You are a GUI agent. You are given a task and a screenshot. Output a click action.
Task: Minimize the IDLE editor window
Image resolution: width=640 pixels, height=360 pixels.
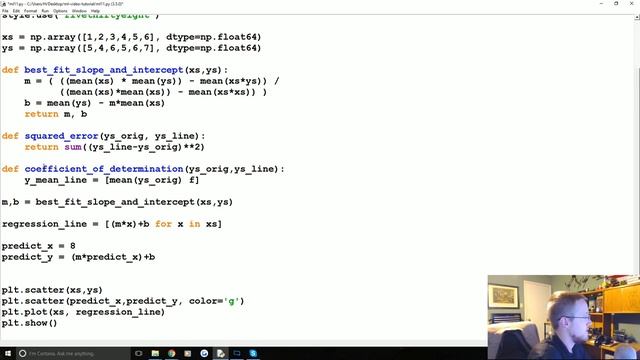tap(601, 4)
